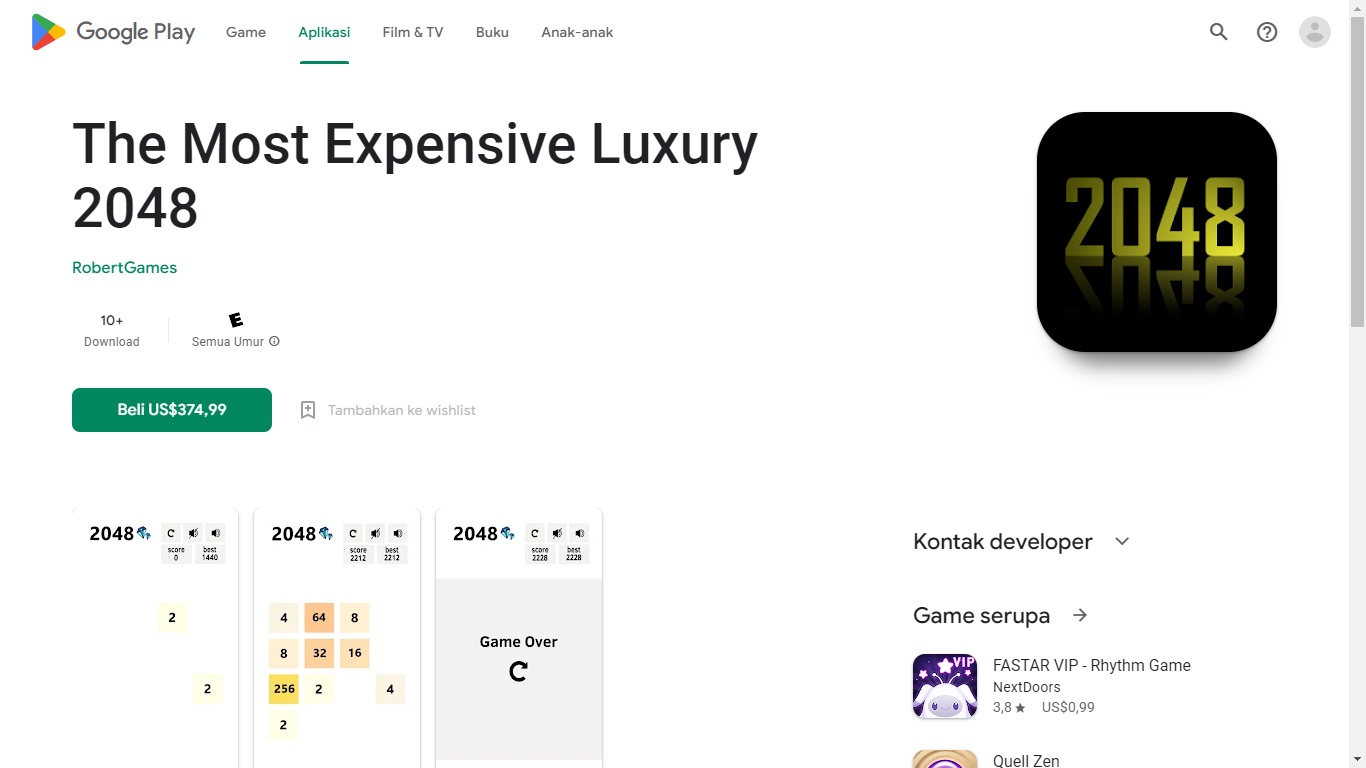The height and width of the screenshot is (768, 1366).
Task: Open Game serupa using the arrow
Action: pos(1080,615)
